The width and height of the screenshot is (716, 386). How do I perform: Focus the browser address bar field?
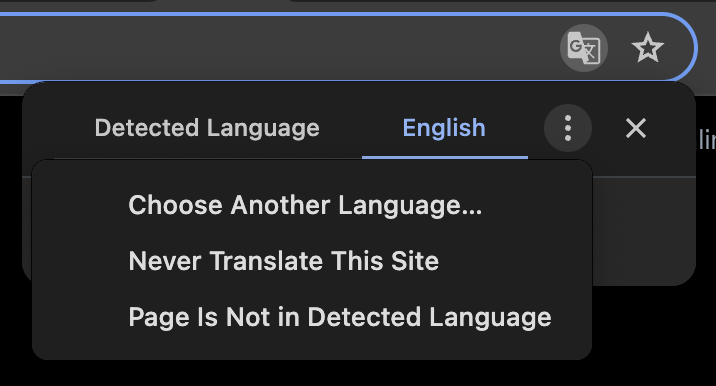coord(274,48)
